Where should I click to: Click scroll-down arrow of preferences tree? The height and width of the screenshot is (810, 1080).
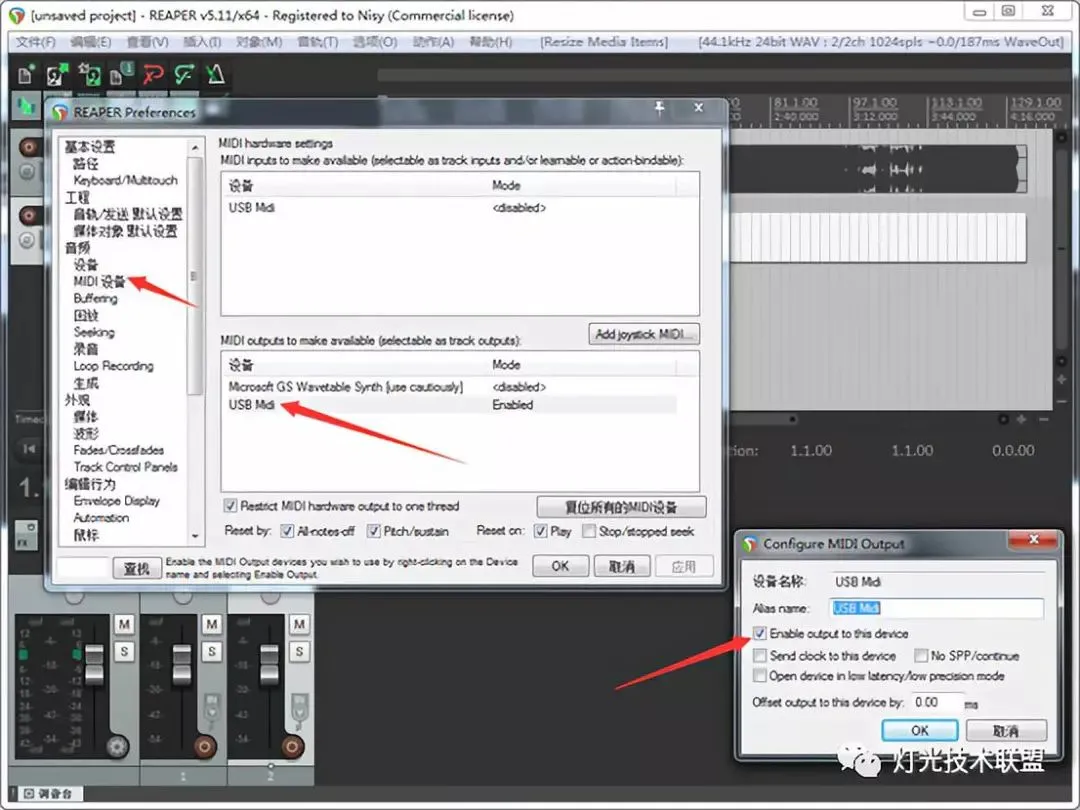click(195, 535)
